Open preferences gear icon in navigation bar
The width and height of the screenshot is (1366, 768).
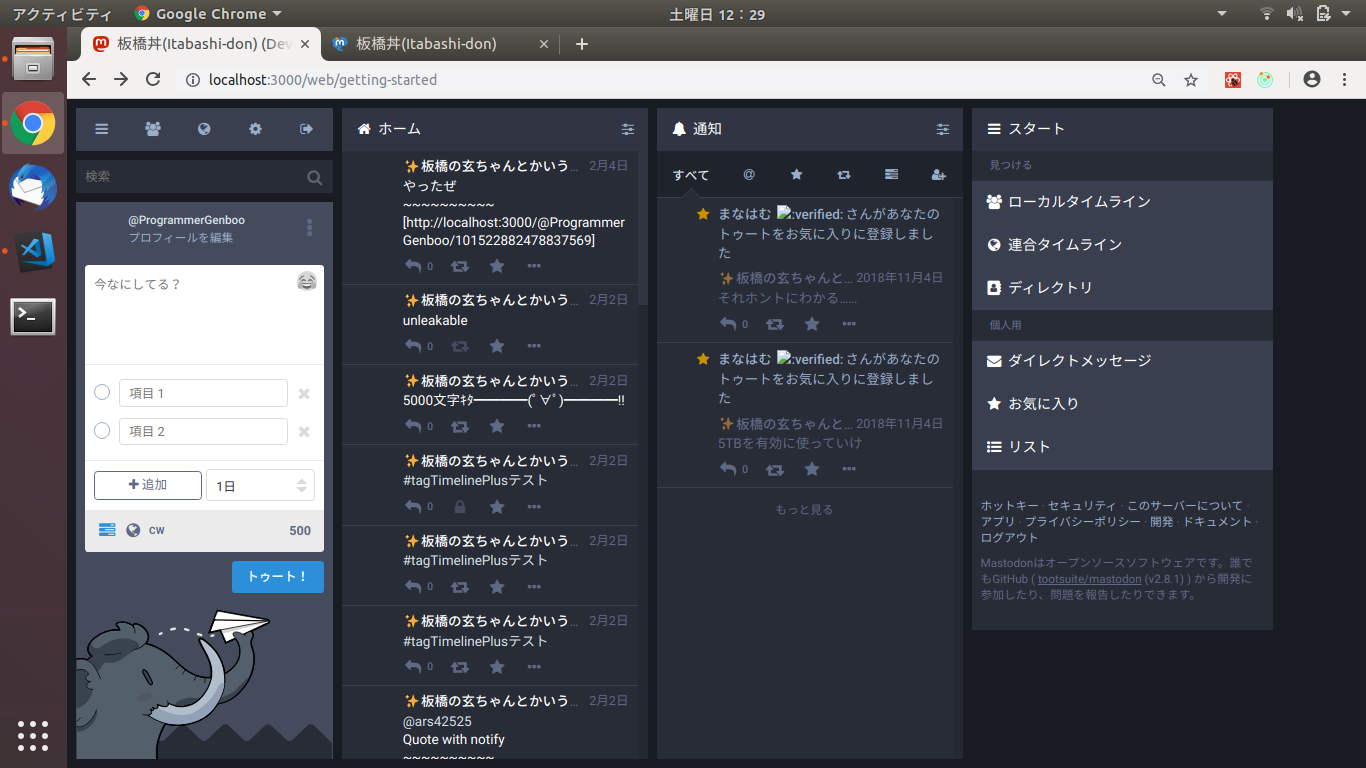click(x=256, y=129)
